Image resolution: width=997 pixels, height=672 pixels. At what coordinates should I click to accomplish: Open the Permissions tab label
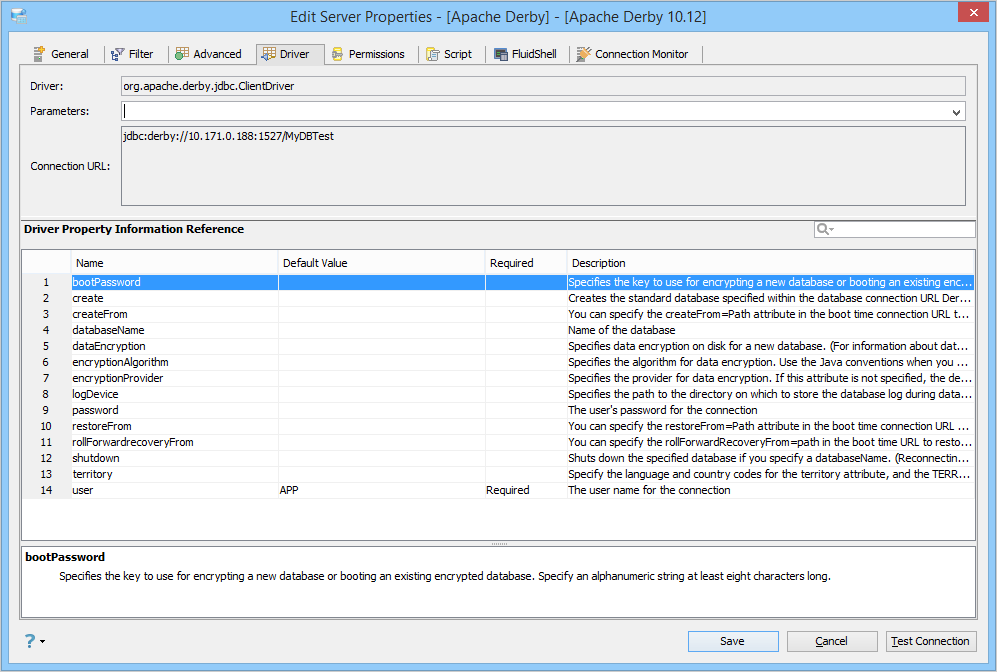376,54
